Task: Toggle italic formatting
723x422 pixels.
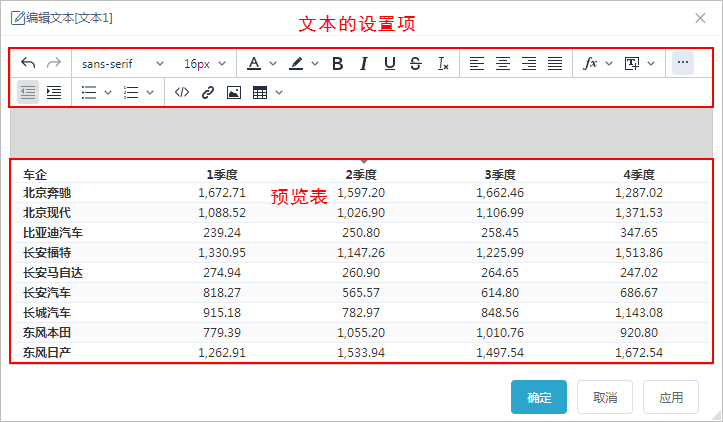Action: click(x=364, y=63)
